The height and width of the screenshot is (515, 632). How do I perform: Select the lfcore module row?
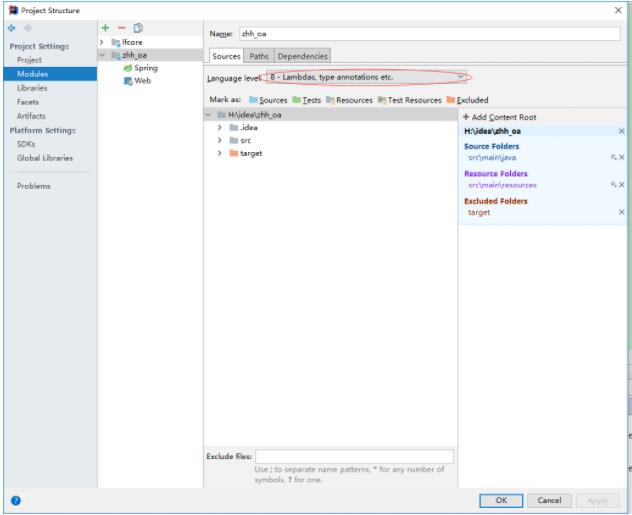[x=150, y=42]
